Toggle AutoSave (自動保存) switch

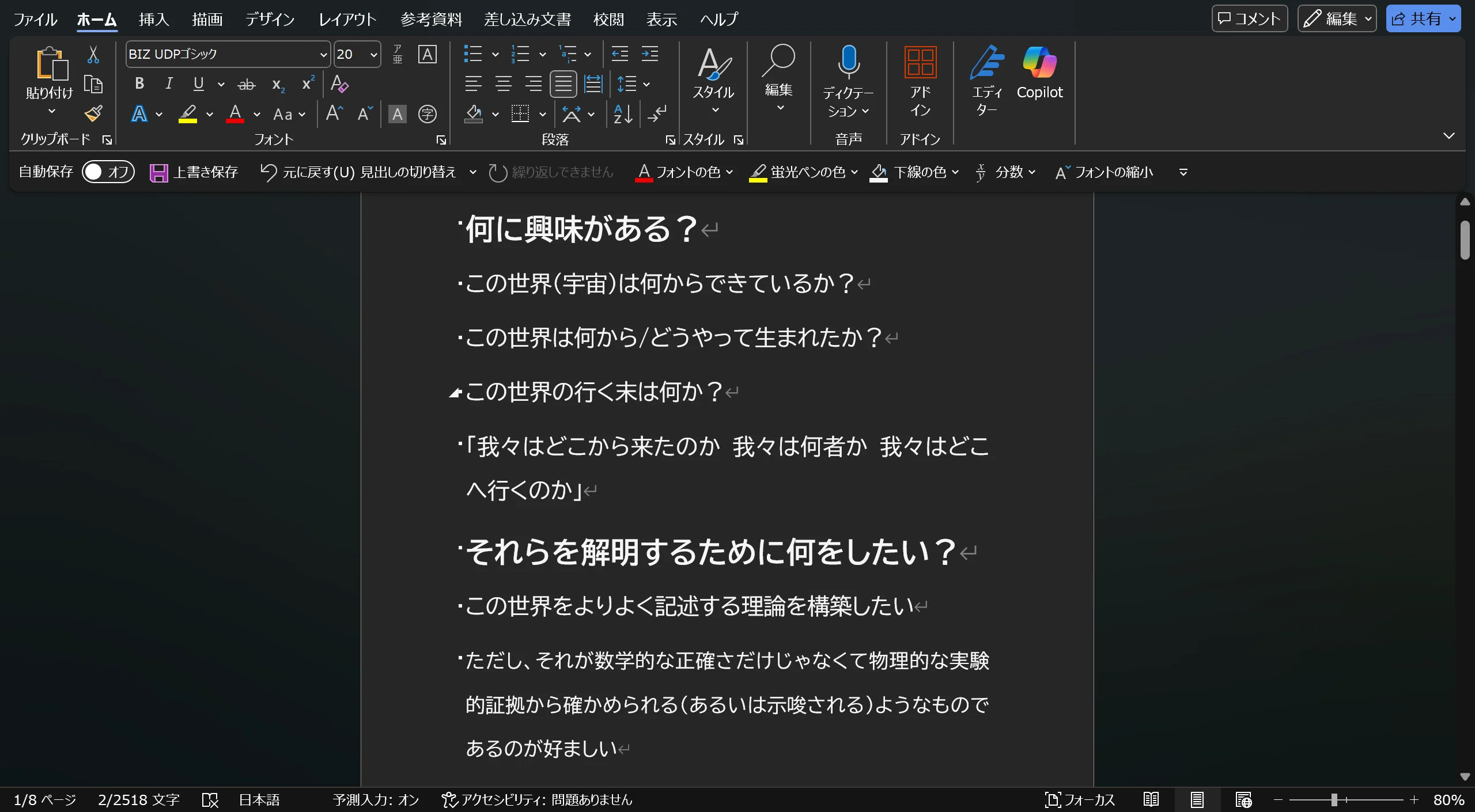108,172
